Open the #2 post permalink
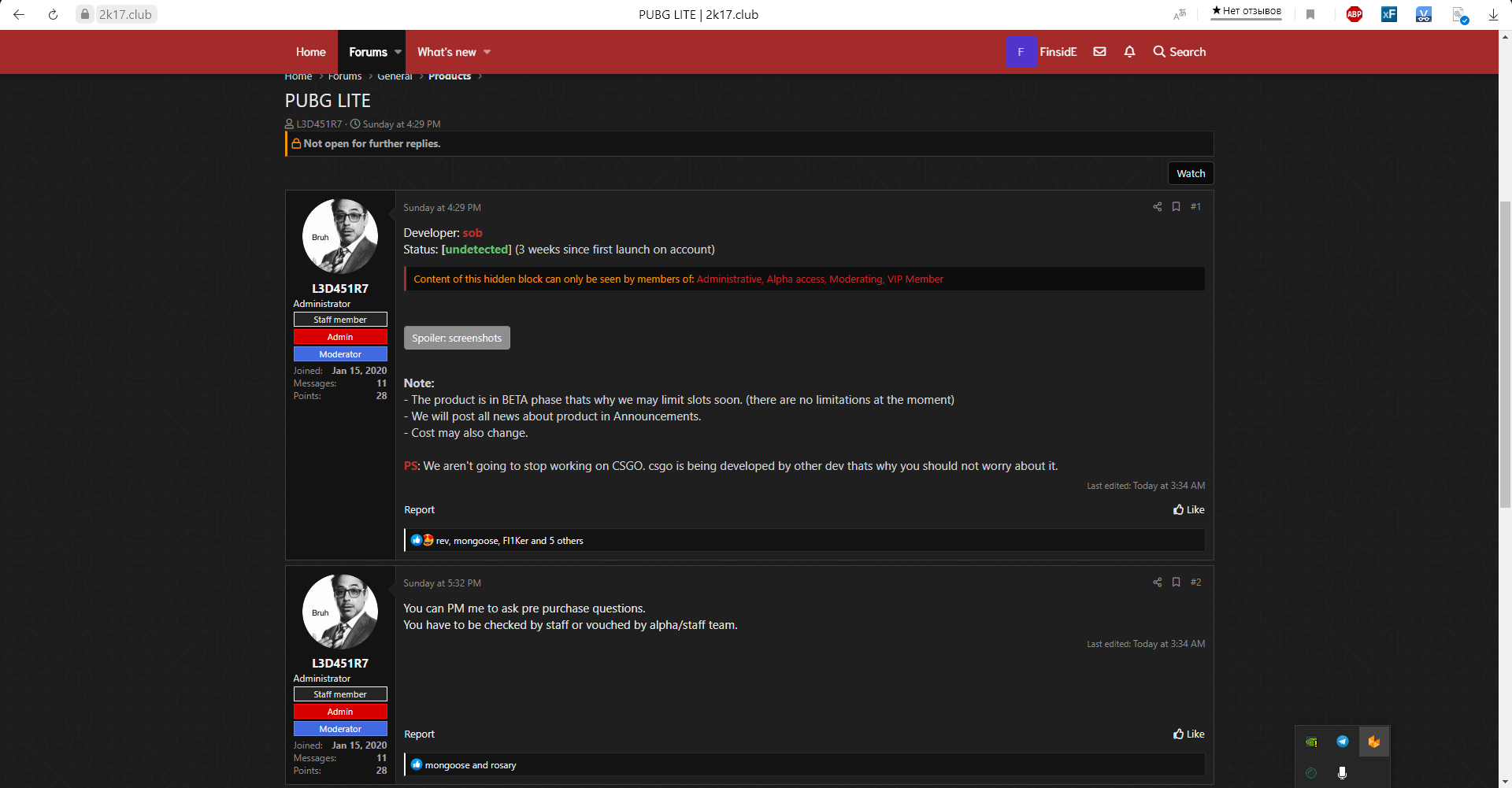The image size is (1512, 788). pyautogui.click(x=1195, y=583)
